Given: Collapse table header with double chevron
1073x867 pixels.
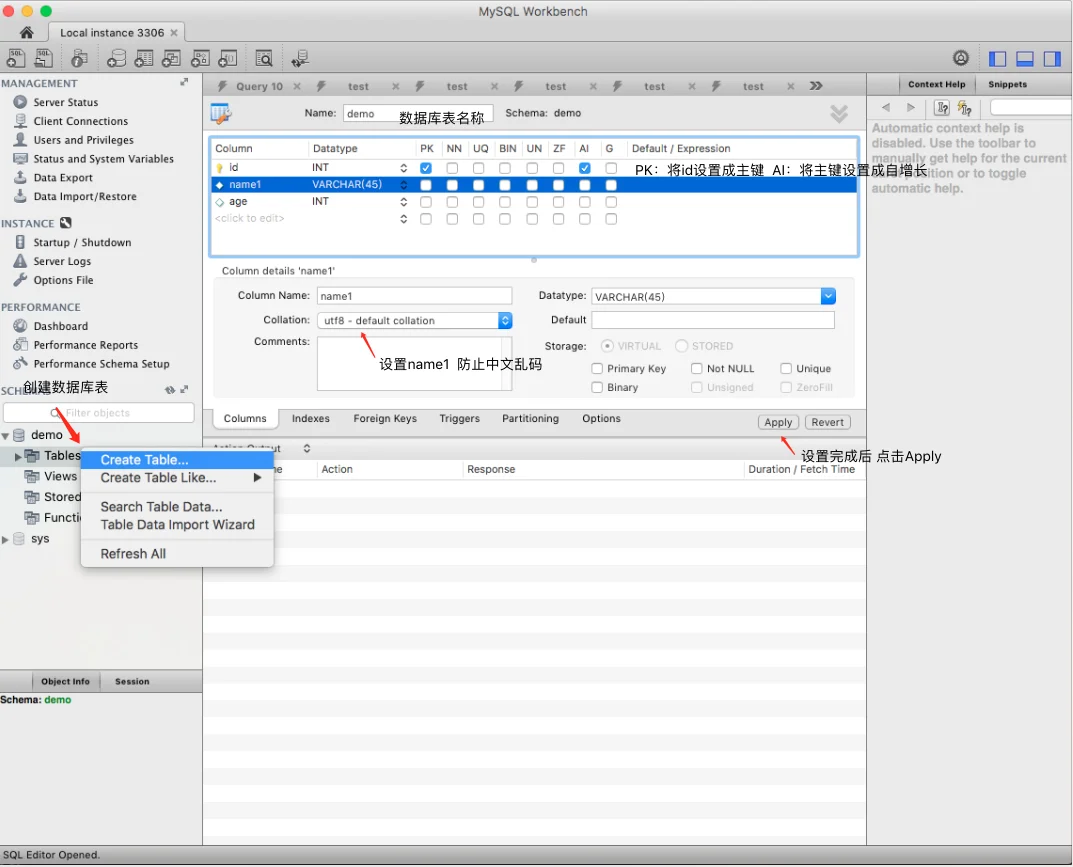Looking at the screenshot, I should coord(839,114).
